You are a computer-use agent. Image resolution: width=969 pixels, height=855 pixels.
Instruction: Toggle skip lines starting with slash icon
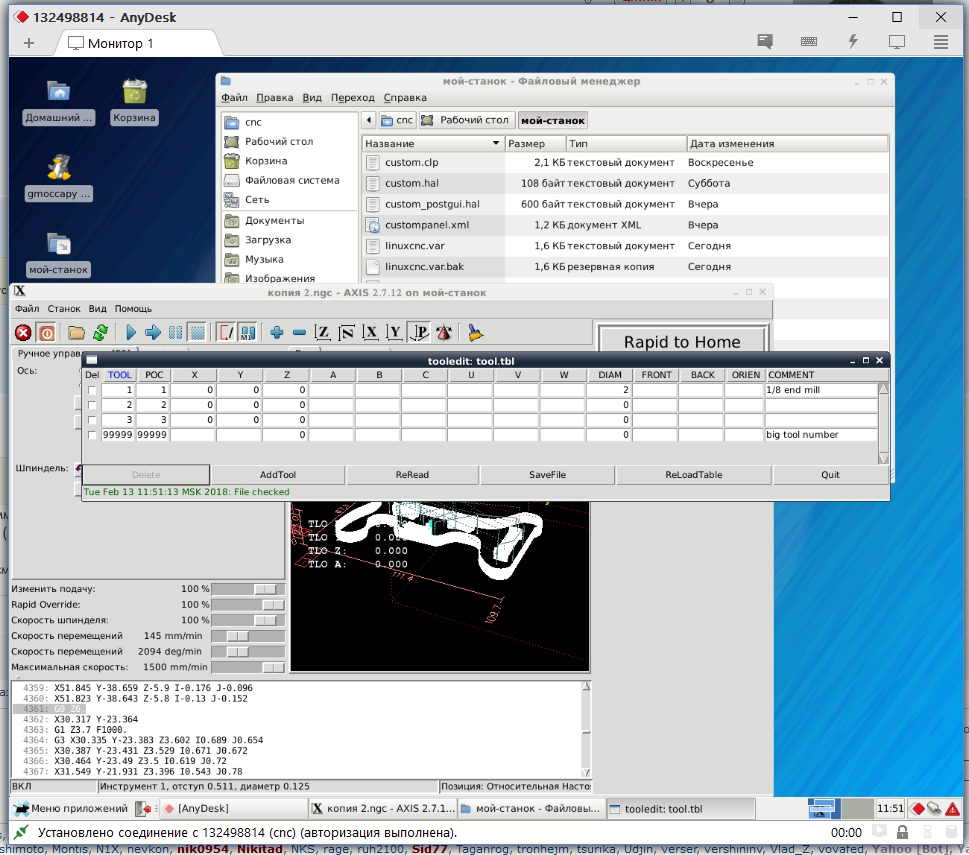point(226,333)
